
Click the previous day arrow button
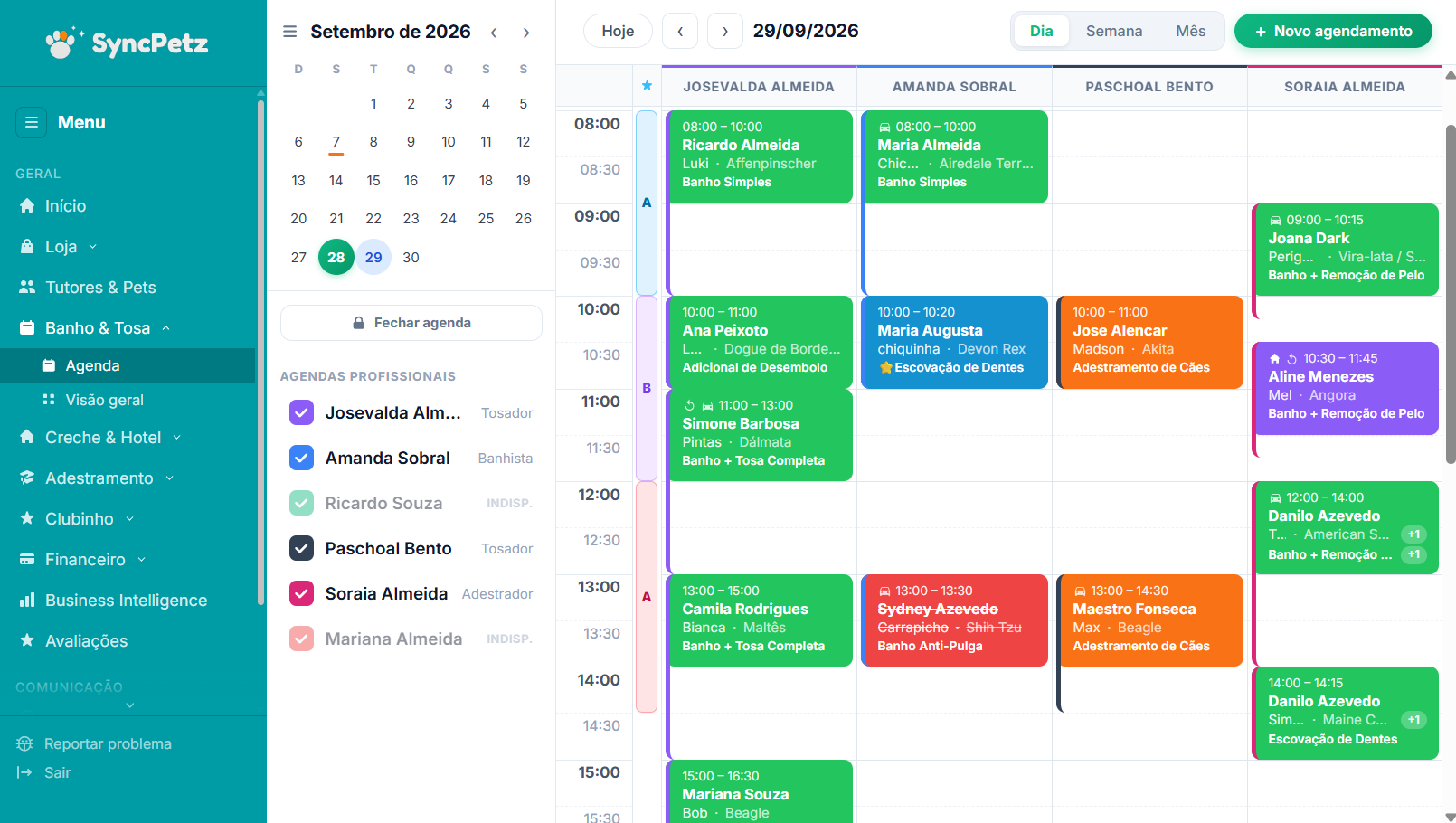pyautogui.click(x=680, y=31)
